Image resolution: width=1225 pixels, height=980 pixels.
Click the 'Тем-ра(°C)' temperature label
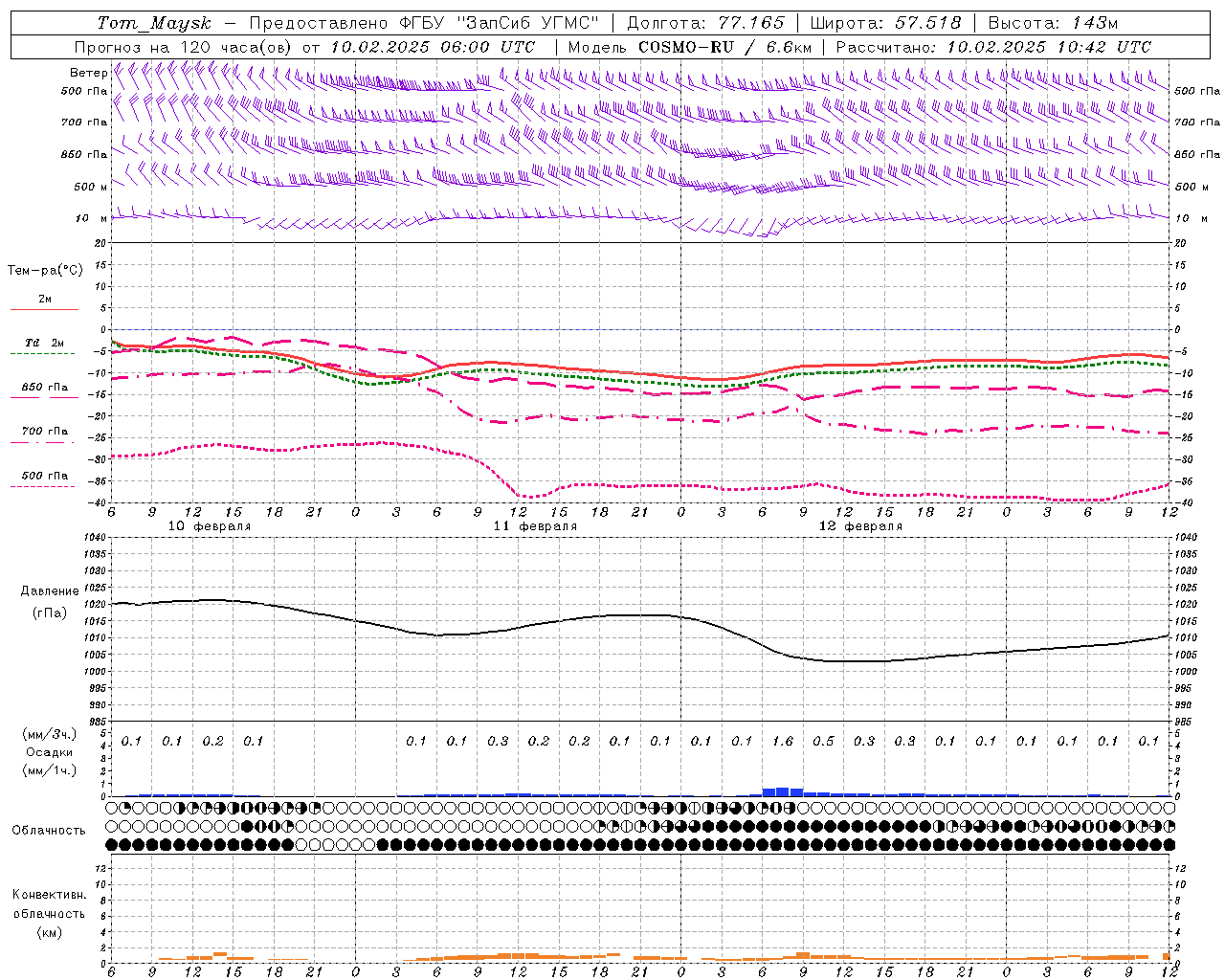tap(45, 271)
